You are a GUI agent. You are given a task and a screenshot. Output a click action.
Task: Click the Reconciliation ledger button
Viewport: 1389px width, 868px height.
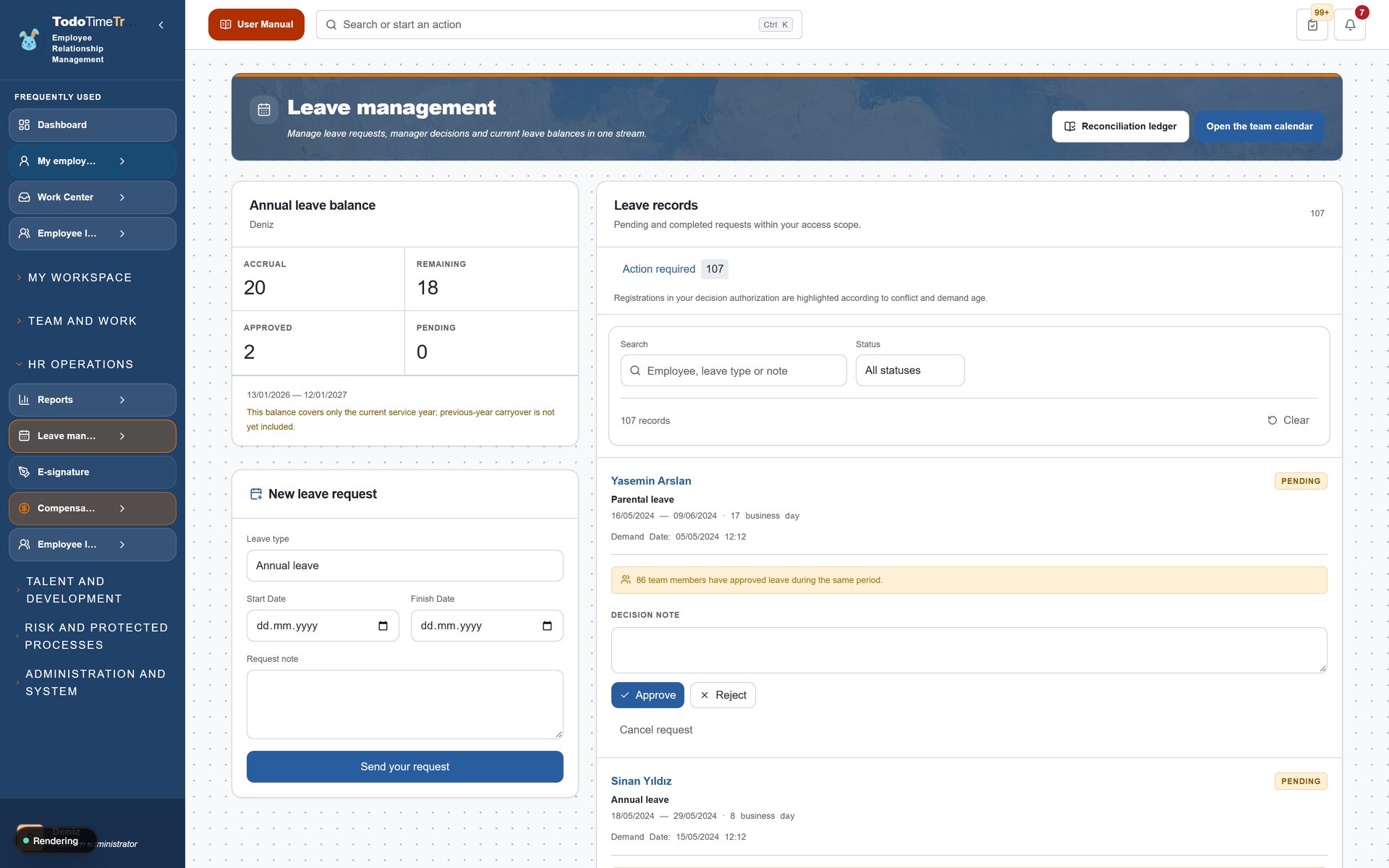pos(1120,127)
